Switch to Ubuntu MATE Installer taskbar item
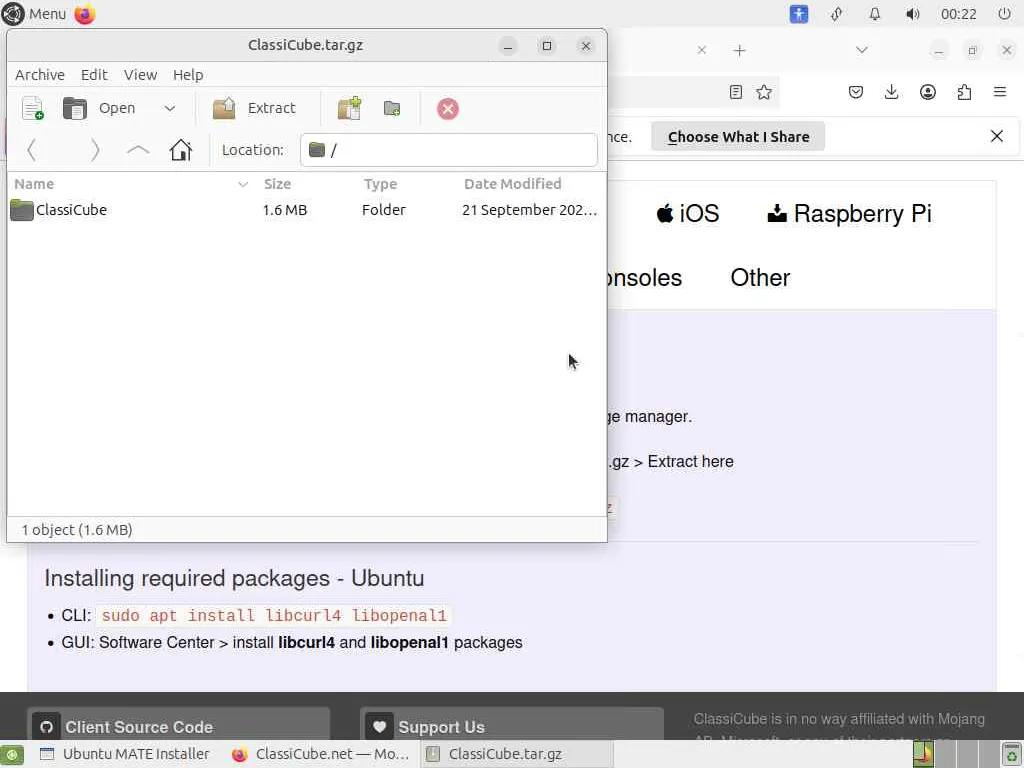The width and height of the screenshot is (1024, 768). [124, 754]
